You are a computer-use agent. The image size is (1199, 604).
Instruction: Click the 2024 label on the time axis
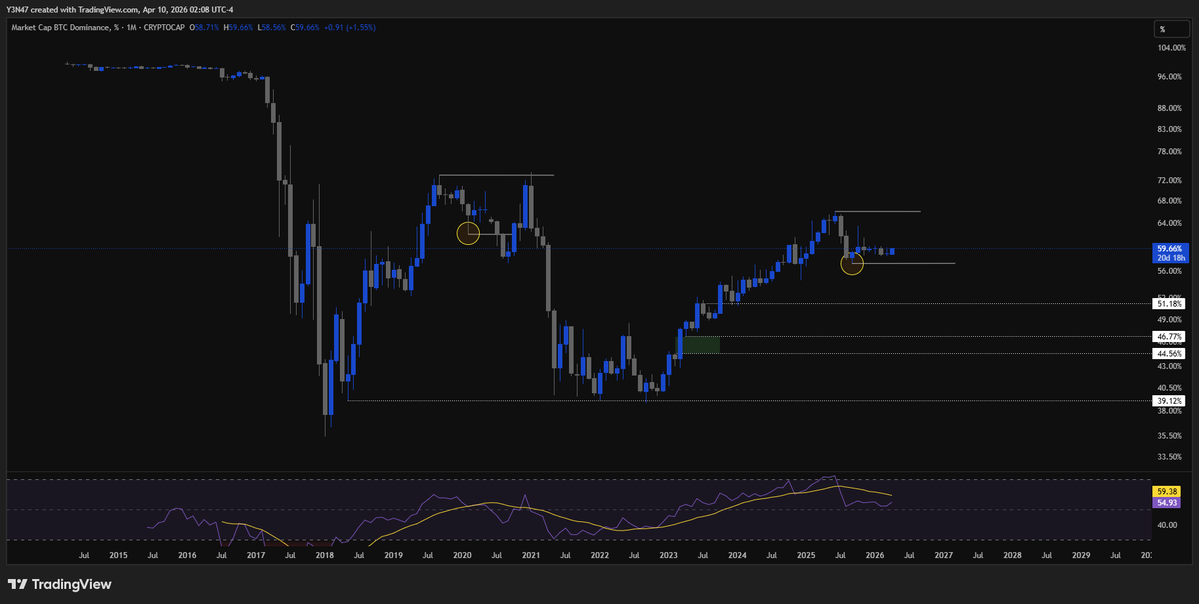pos(736,555)
